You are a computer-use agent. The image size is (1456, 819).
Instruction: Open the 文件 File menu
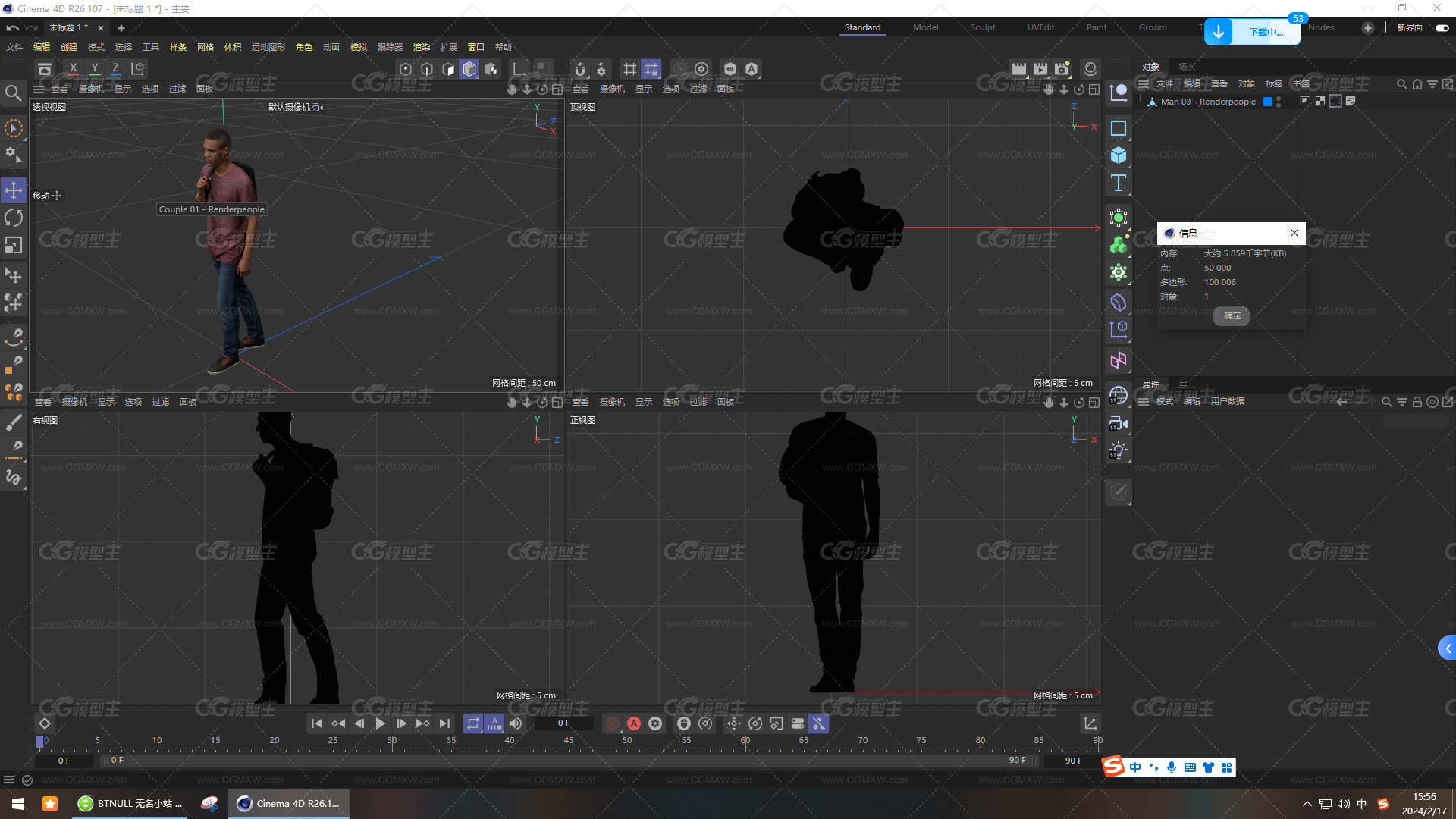pos(14,47)
